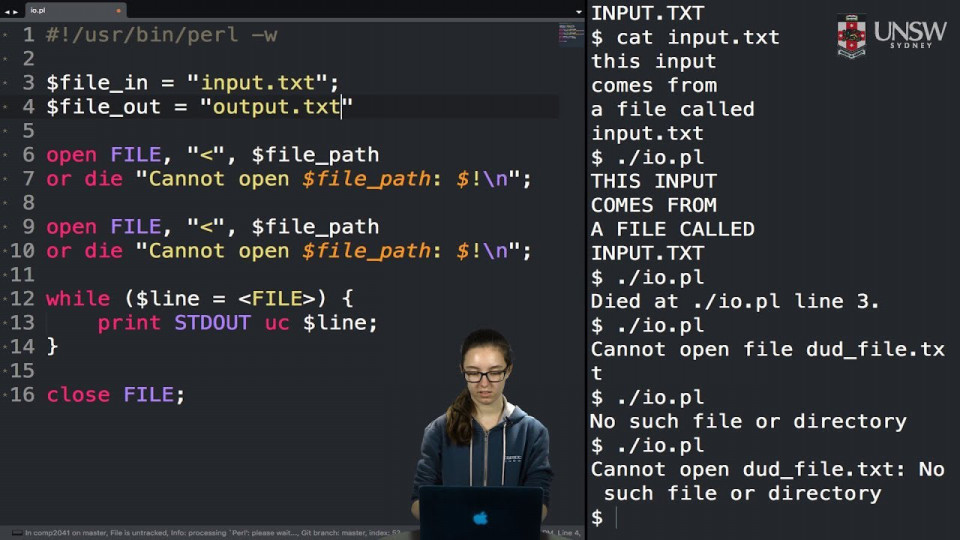The image size is (960, 540).
Task: Click line number 12 in the gutter
Action: tap(22, 299)
